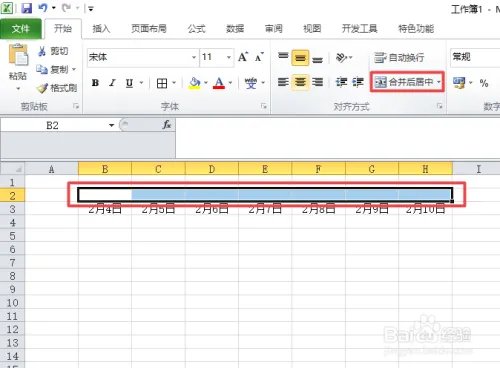Image resolution: width=500 pixels, height=368 pixels.
Task: Click the increase indent icon
Action: [x=358, y=82]
